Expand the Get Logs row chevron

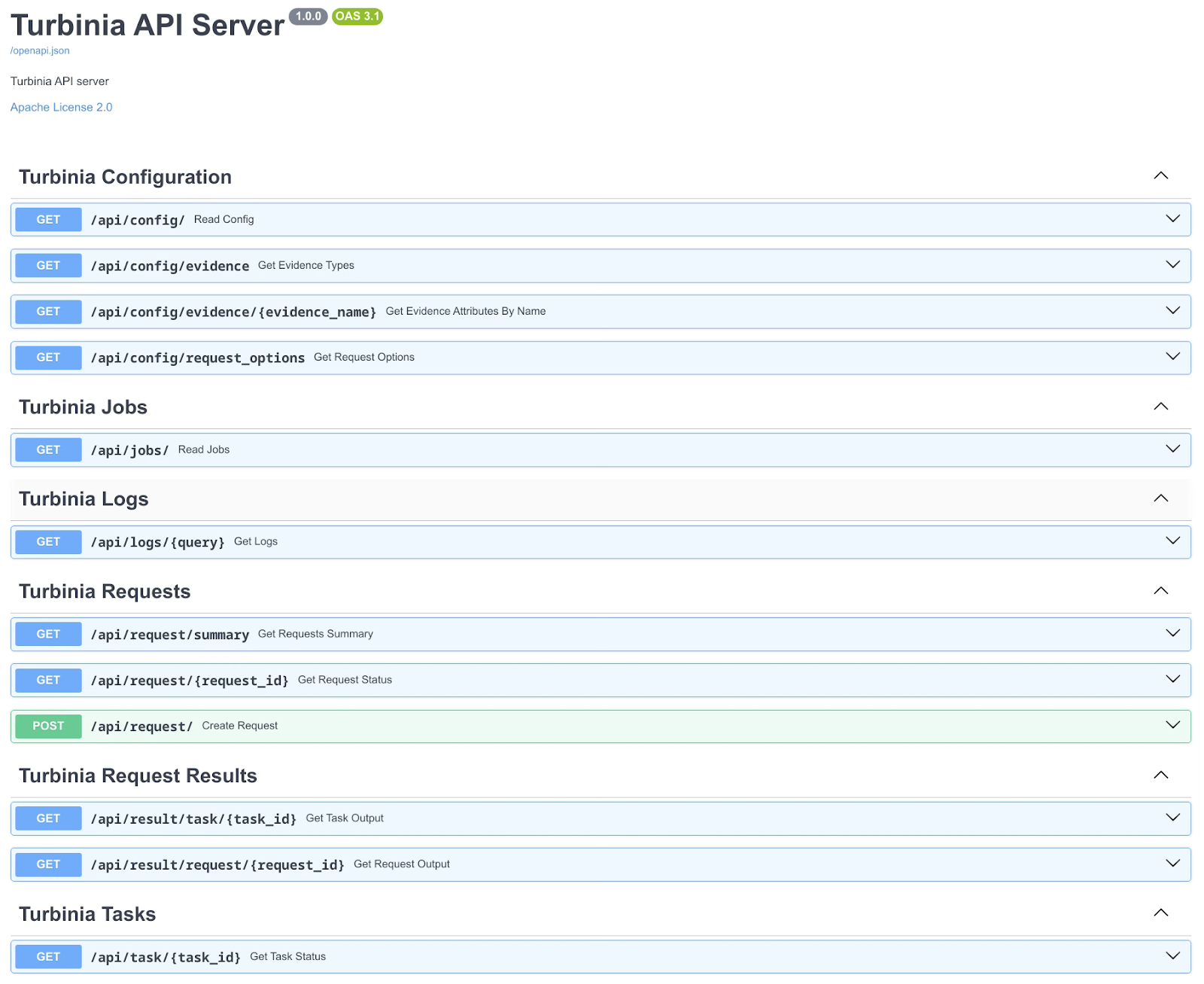(1172, 541)
